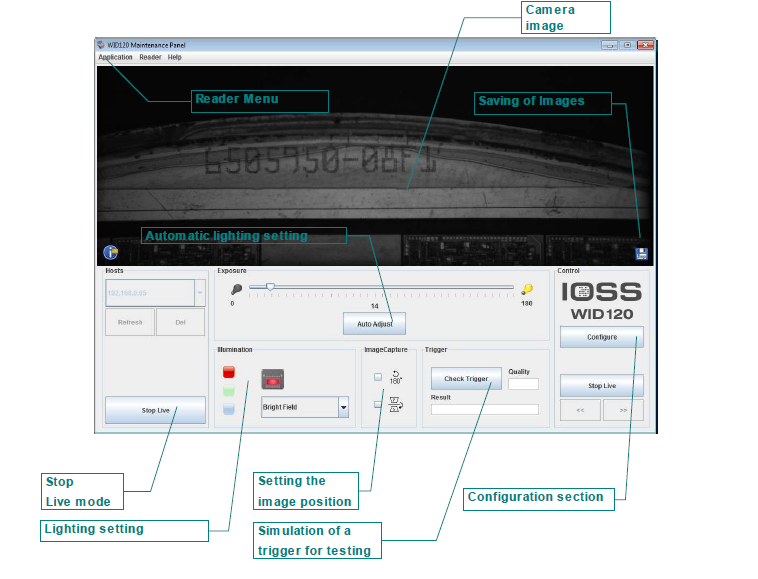Click Stop Live in Control section

(602, 386)
